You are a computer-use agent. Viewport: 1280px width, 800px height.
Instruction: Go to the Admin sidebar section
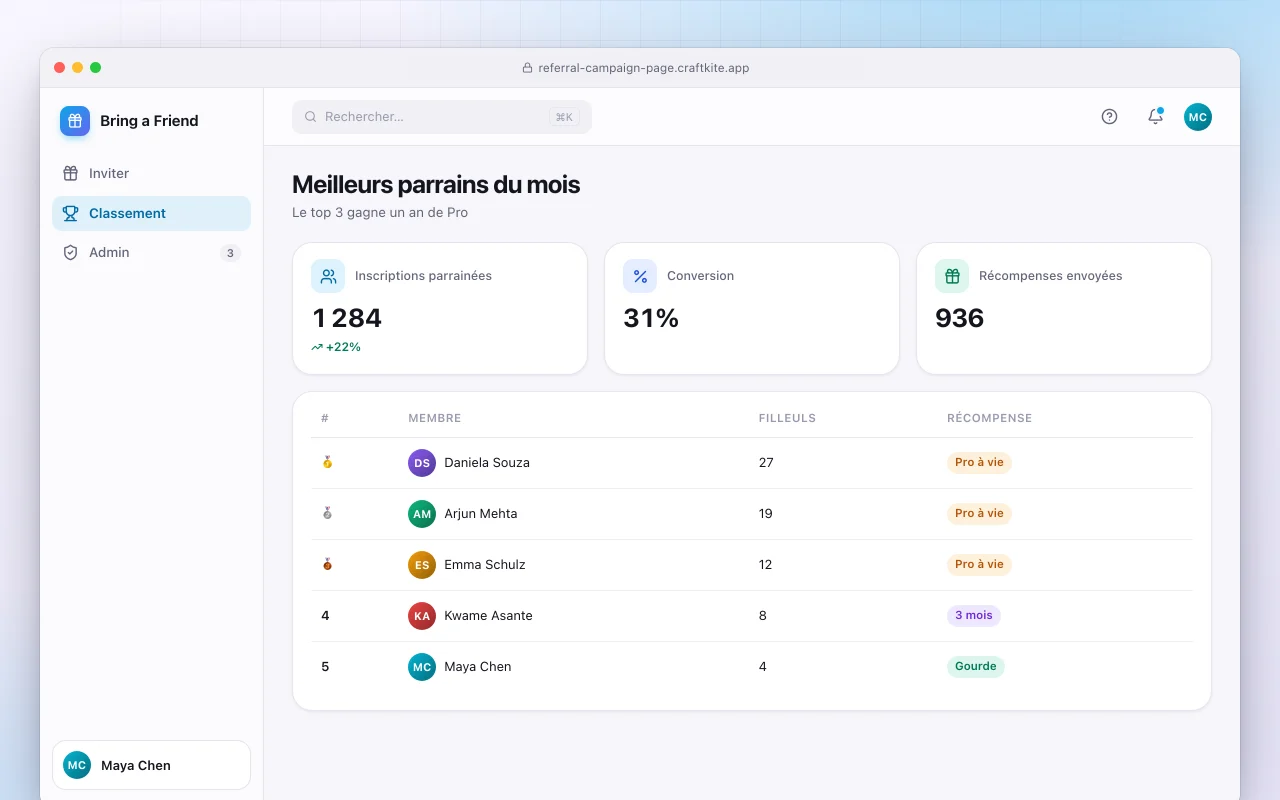coord(151,253)
